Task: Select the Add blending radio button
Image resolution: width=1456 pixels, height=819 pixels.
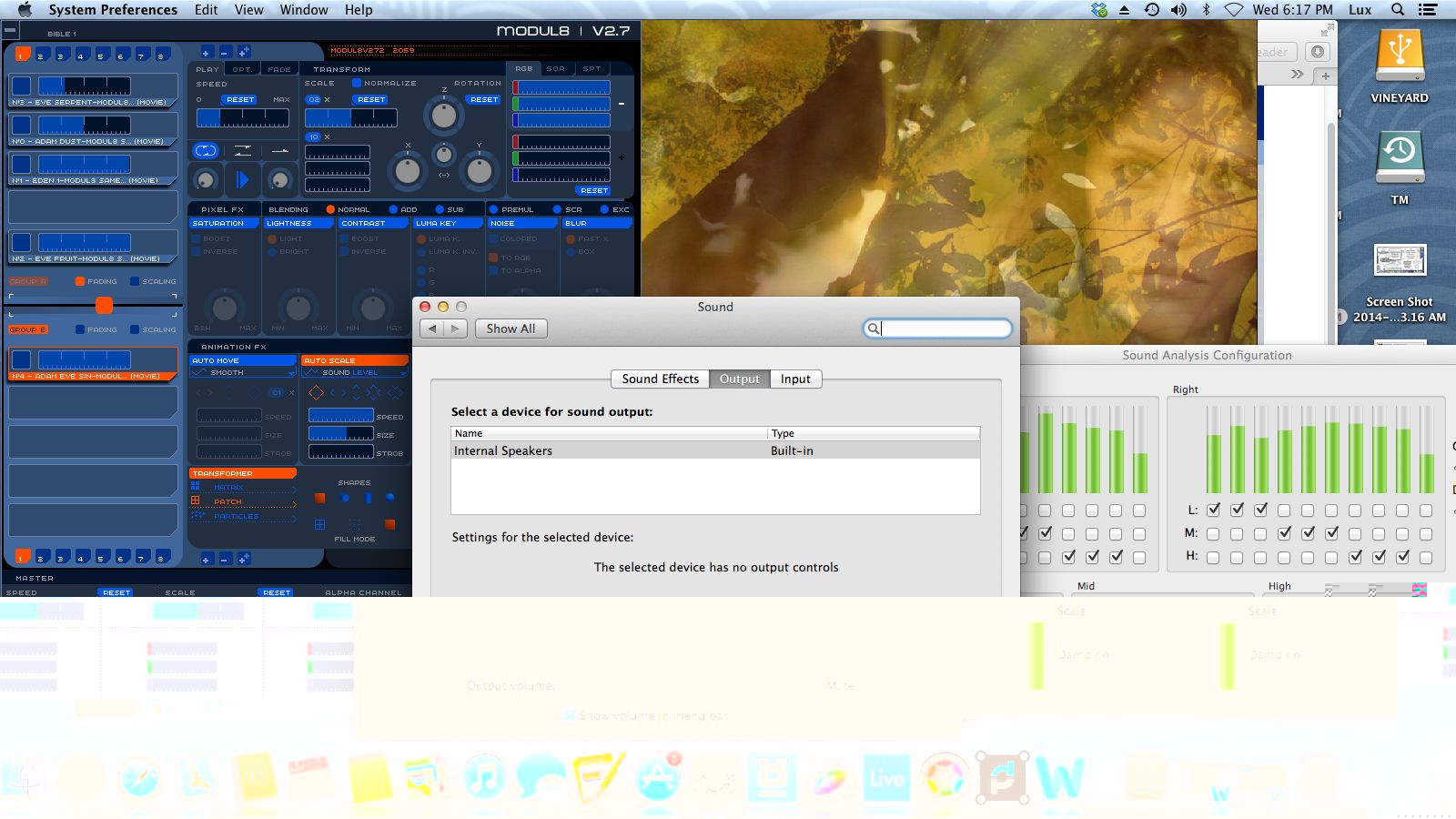Action: 393,209
